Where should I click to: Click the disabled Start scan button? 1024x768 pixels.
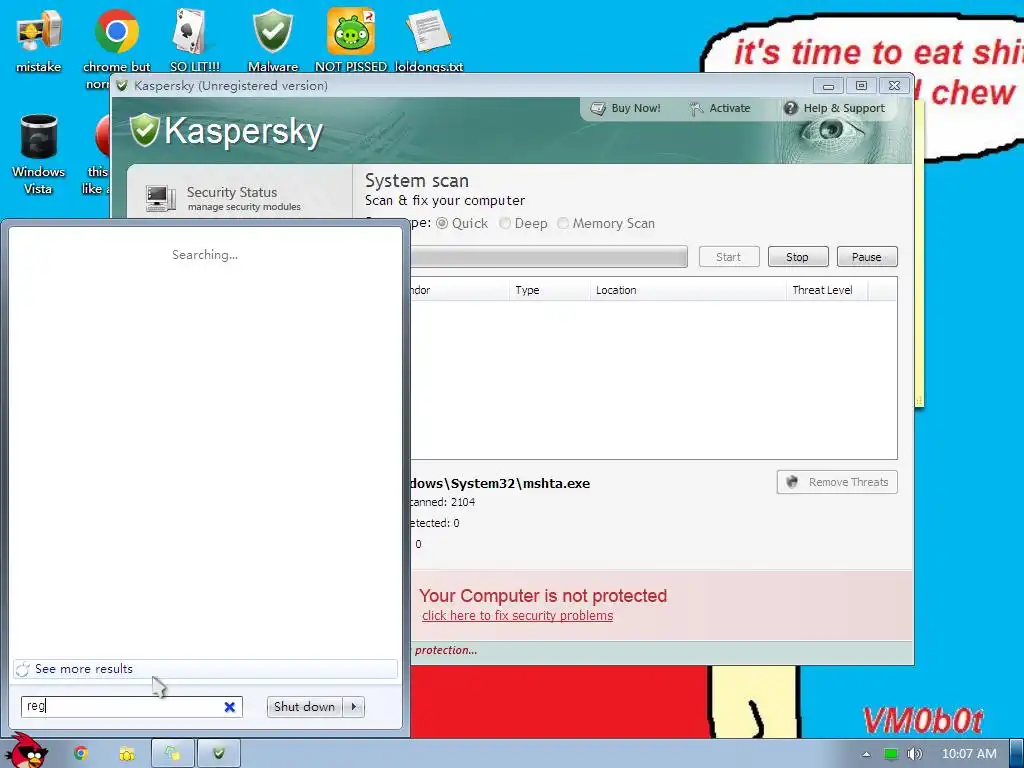tap(729, 257)
